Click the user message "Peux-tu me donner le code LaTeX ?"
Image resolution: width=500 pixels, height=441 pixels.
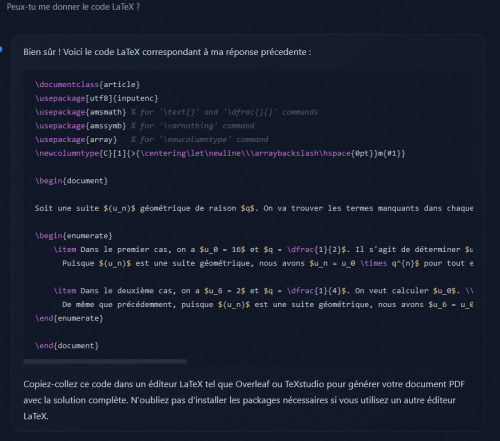tap(73, 7)
